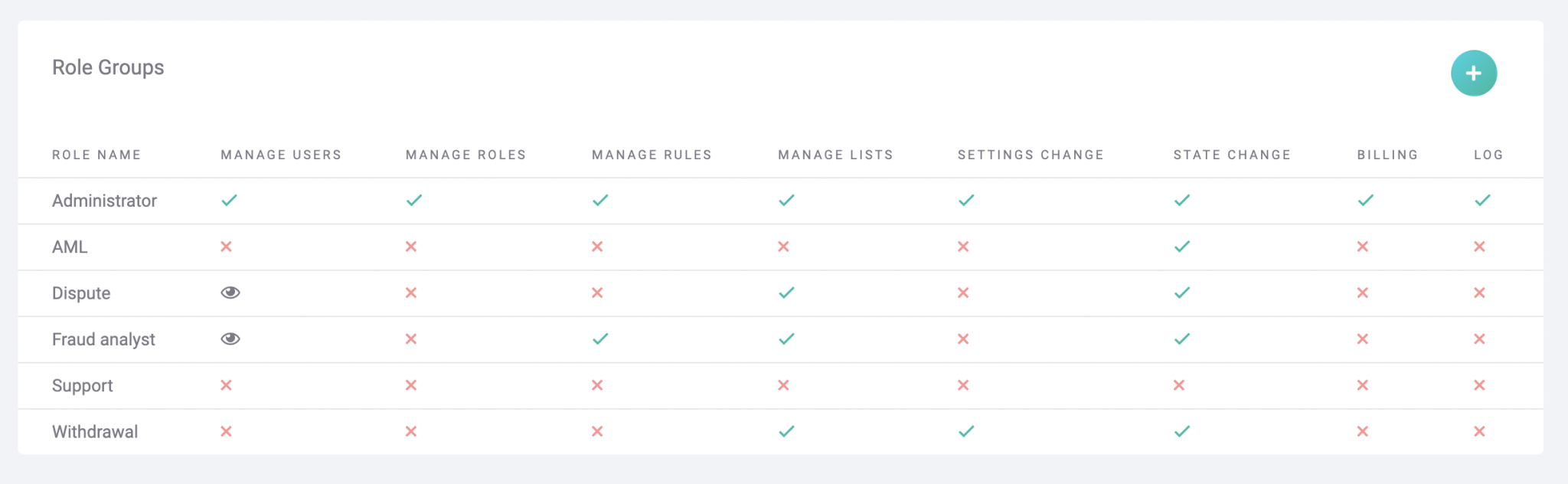Click the Manage Users column header
This screenshot has height=484, width=1568.
point(281,154)
